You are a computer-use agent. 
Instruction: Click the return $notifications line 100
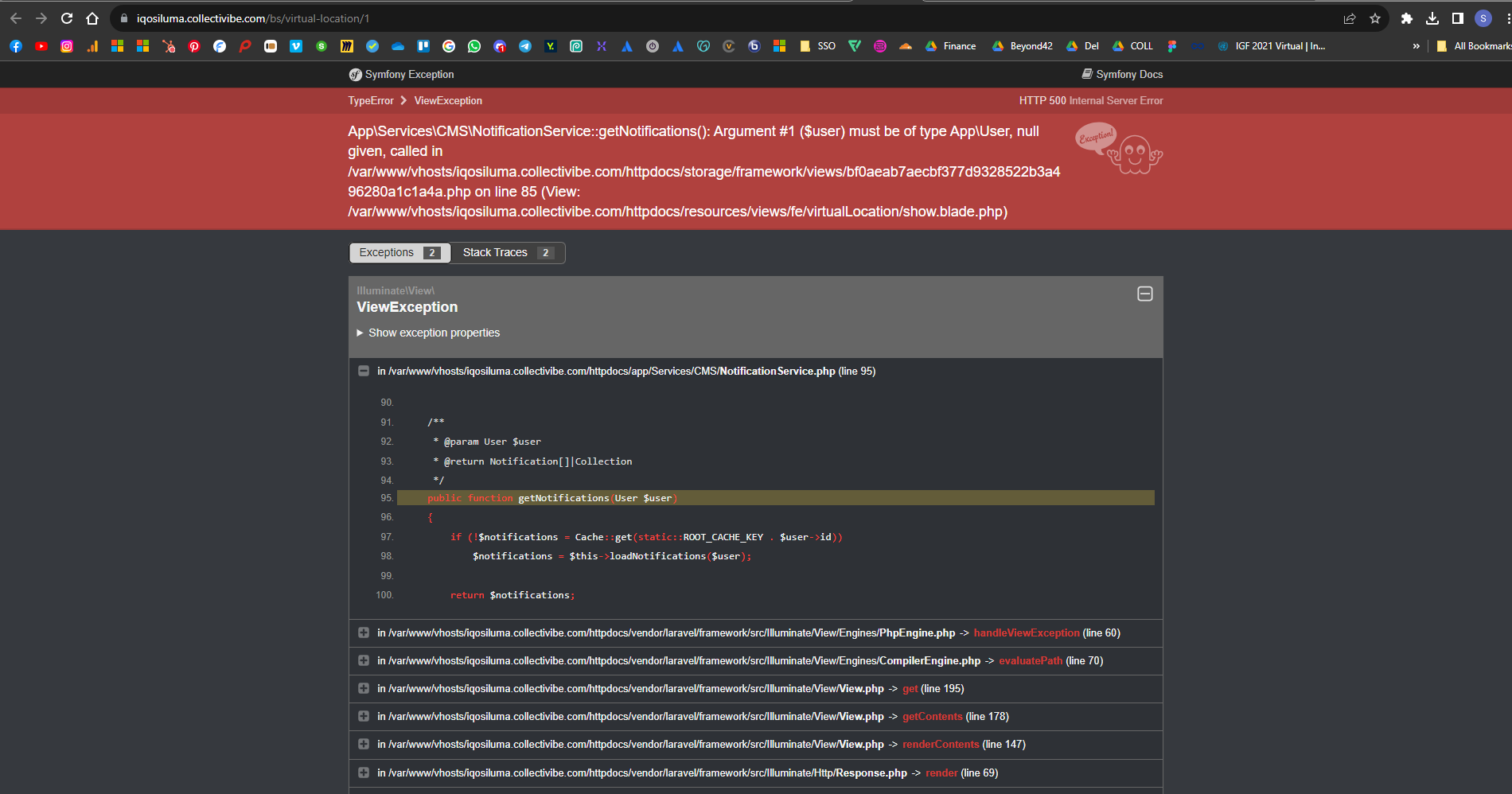coord(512,595)
